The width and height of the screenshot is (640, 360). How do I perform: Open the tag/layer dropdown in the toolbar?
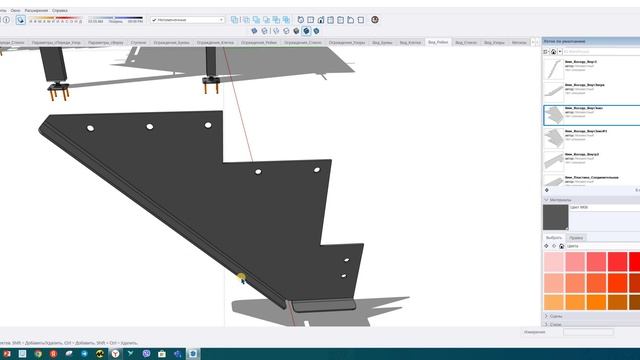[187, 20]
